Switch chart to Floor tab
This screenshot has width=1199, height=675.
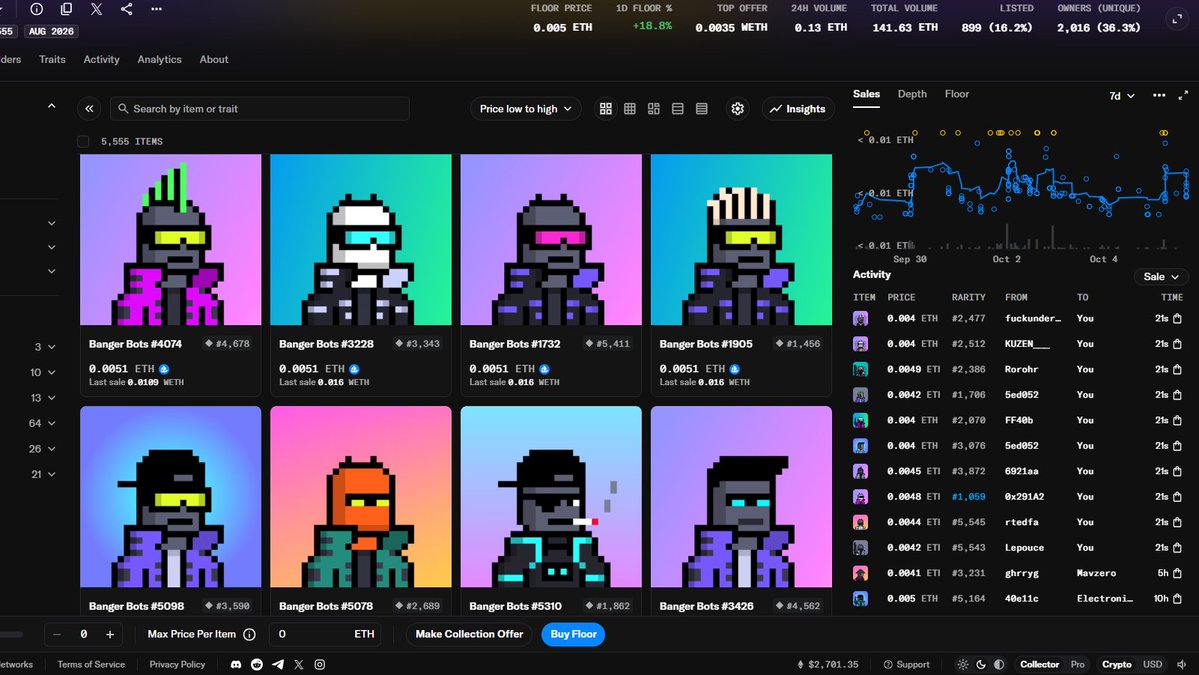tap(957, 94)
